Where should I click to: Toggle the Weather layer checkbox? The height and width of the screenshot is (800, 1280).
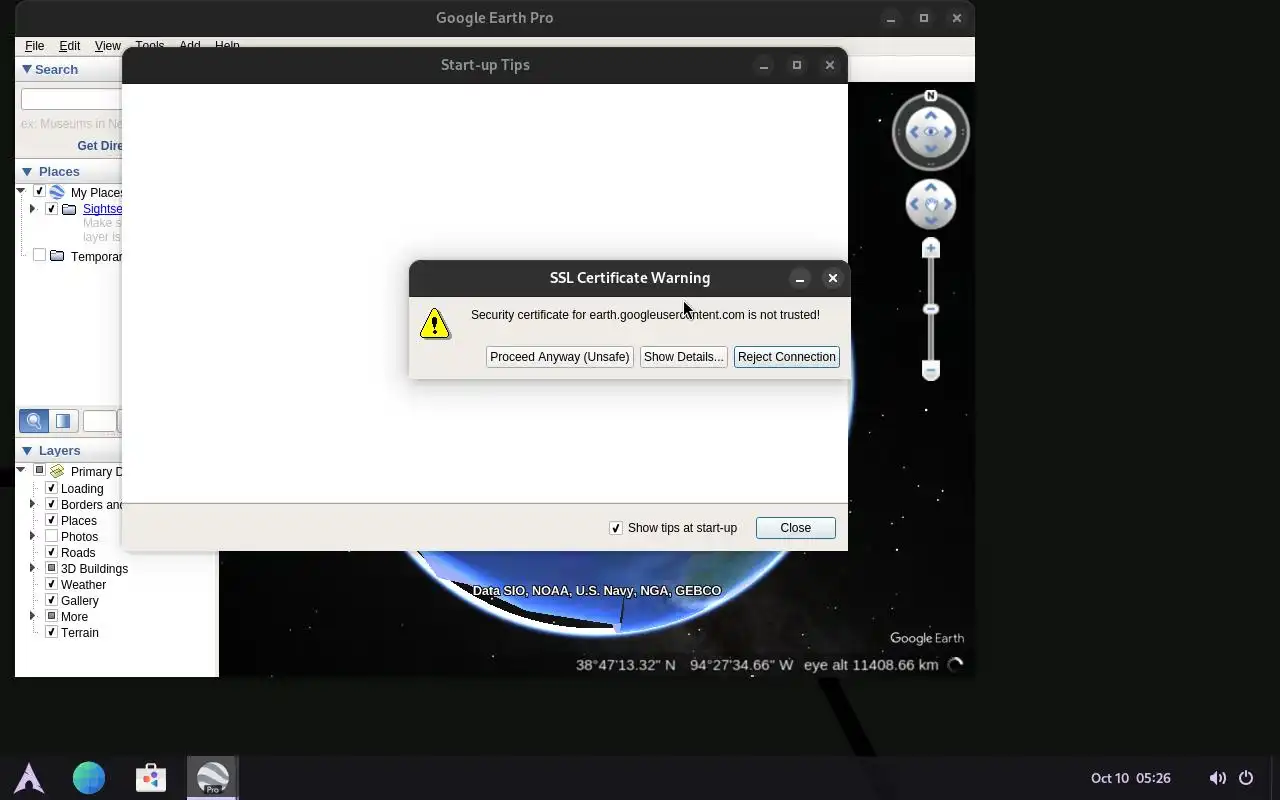pyautogui.click(x=51, y=585)
